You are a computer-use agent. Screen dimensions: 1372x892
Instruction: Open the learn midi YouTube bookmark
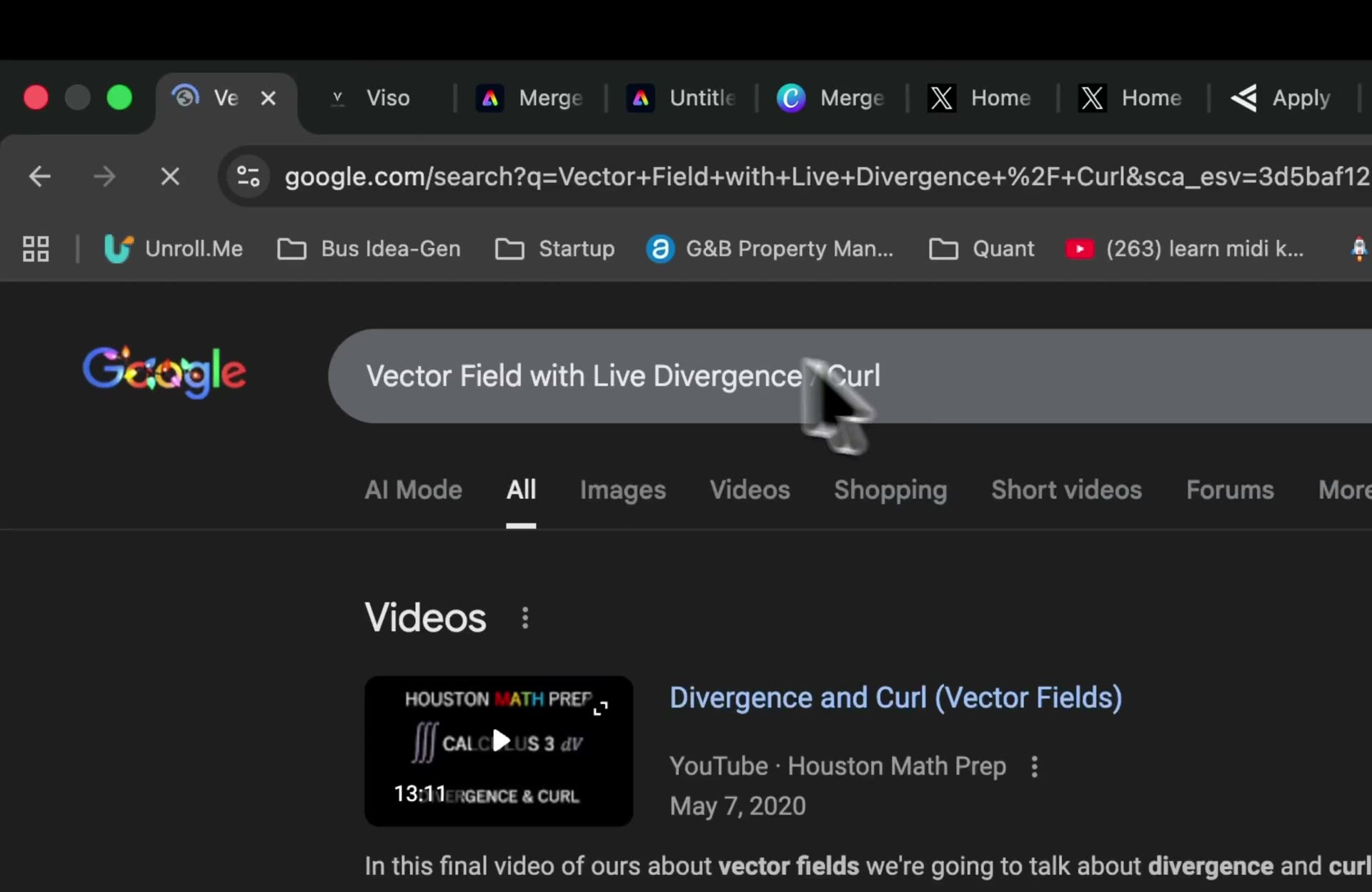1185,249
